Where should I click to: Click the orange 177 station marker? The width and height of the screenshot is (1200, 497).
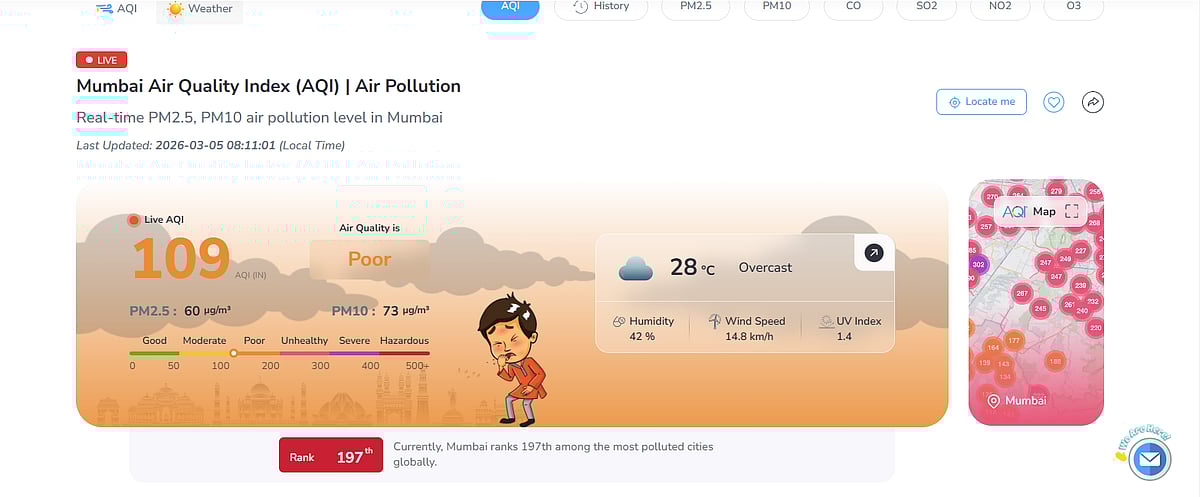tap(1014, 341)
